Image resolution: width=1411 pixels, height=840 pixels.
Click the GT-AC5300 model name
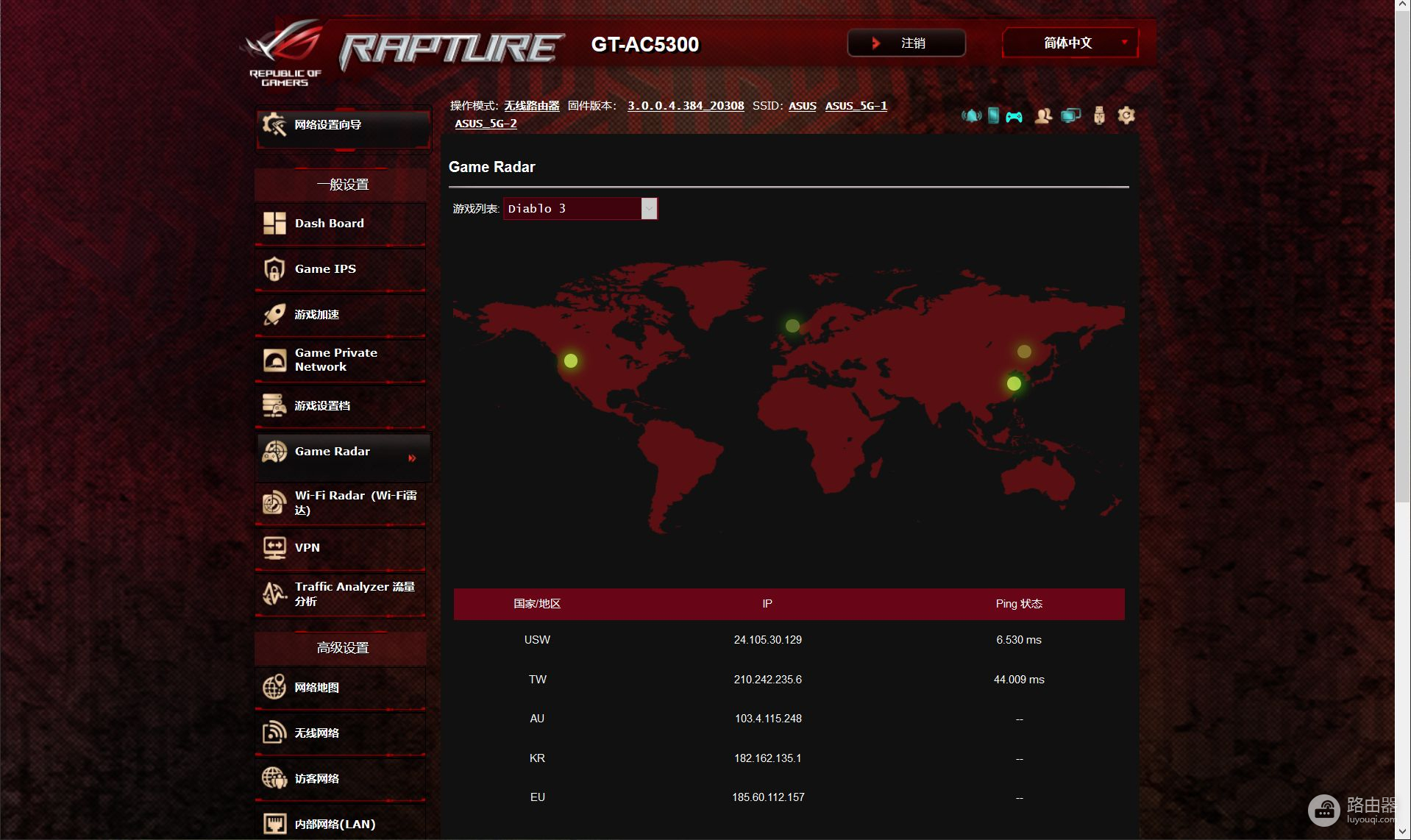(x=645, y=44)
